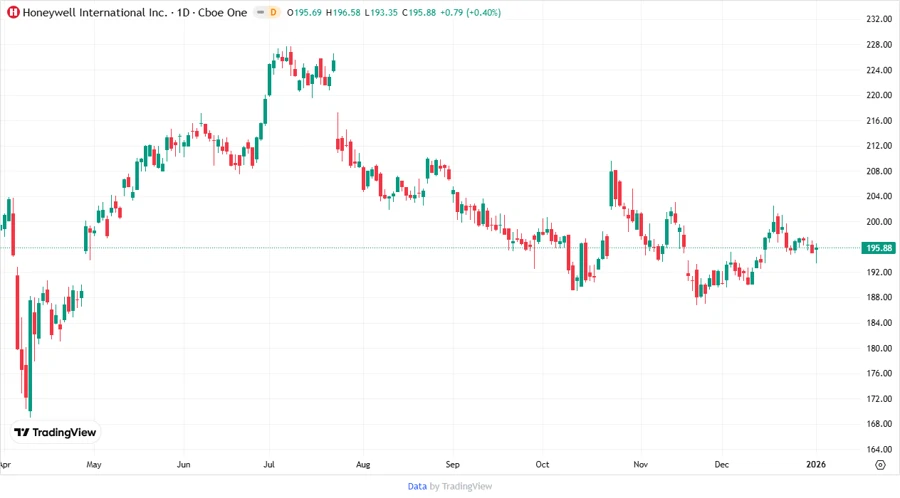Click the May label on time axis
The width and height of the screenshot is (900, 498).
point(94,465)
